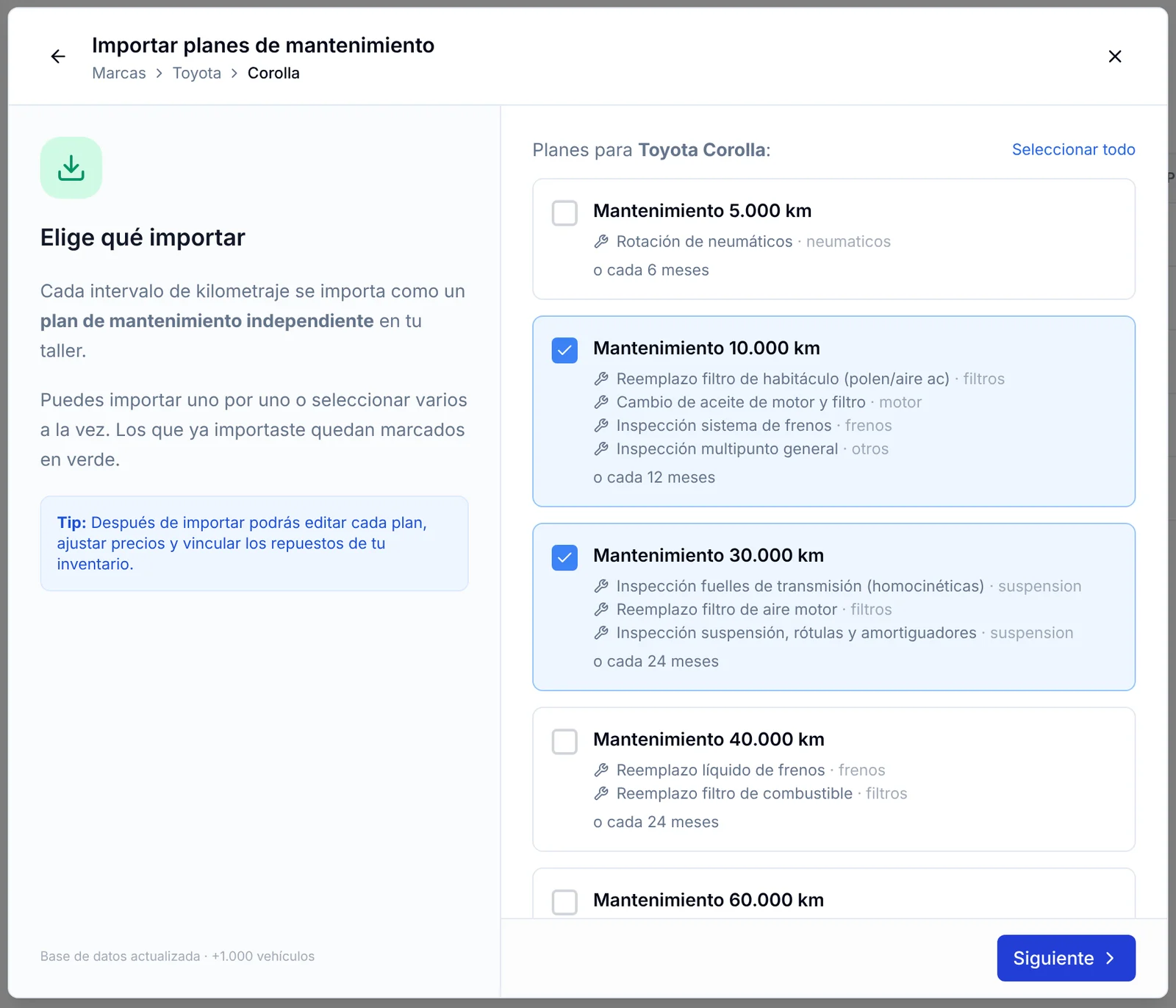Click the 'Elige qué importar' heading

(143, 237)
